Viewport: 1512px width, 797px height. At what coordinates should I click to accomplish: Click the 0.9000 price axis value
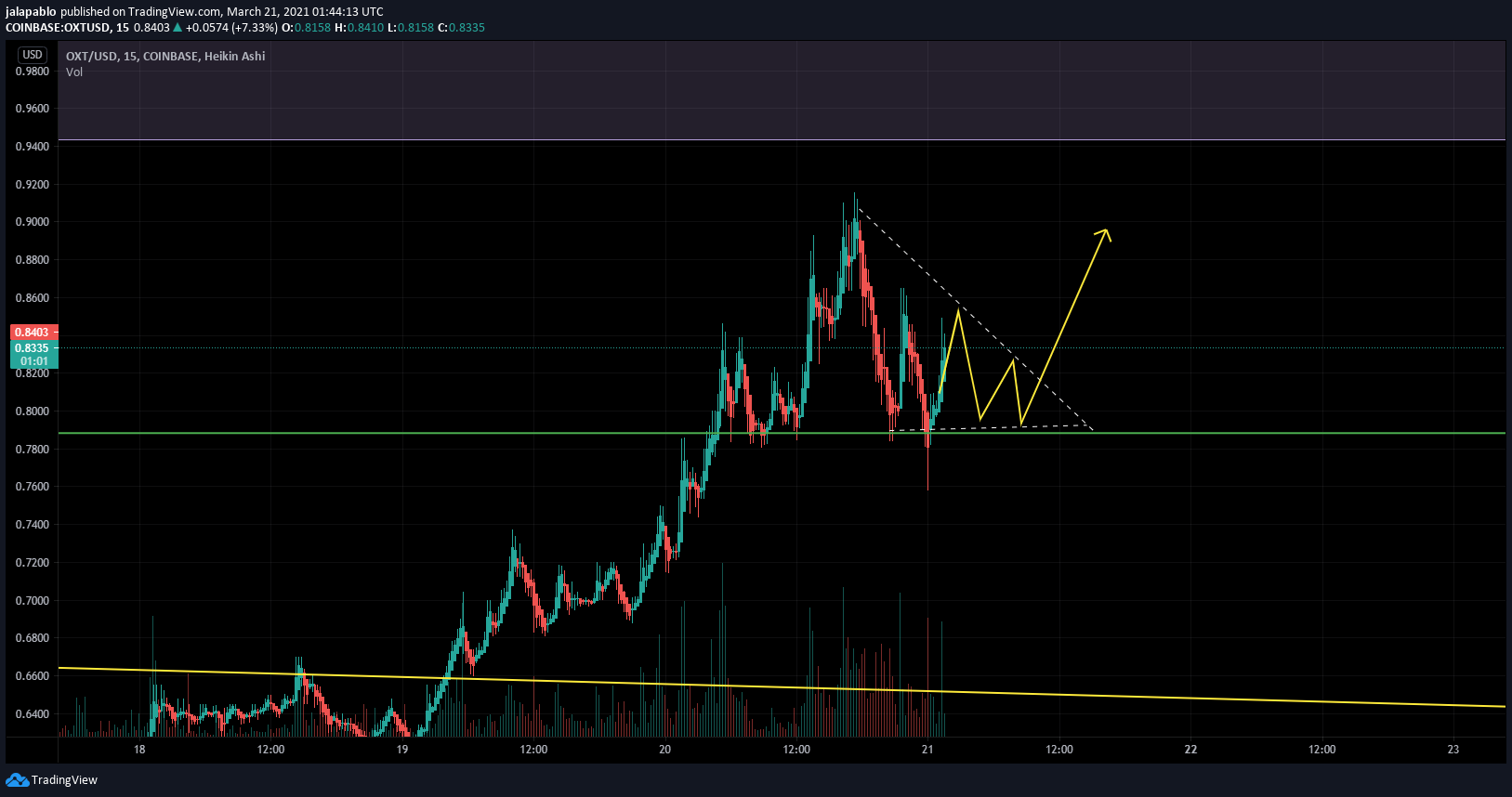click(33, 222)
